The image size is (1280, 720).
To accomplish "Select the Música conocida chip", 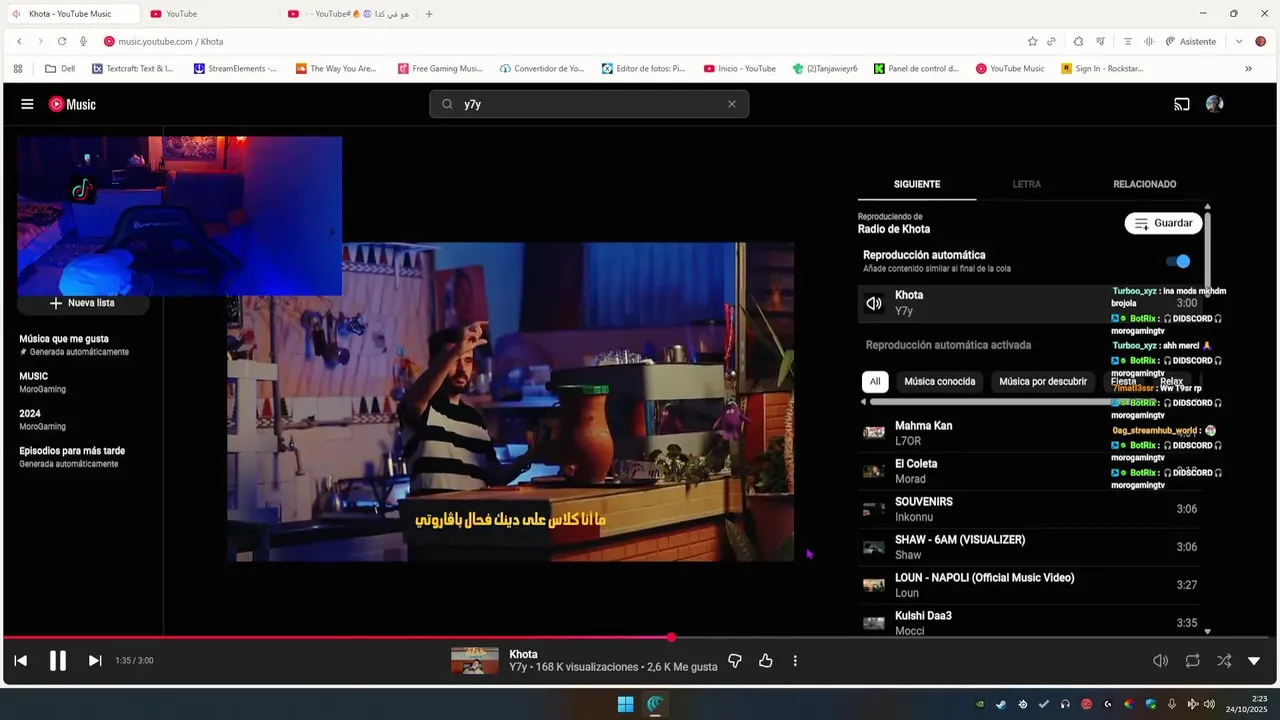I will pos(940,381).
